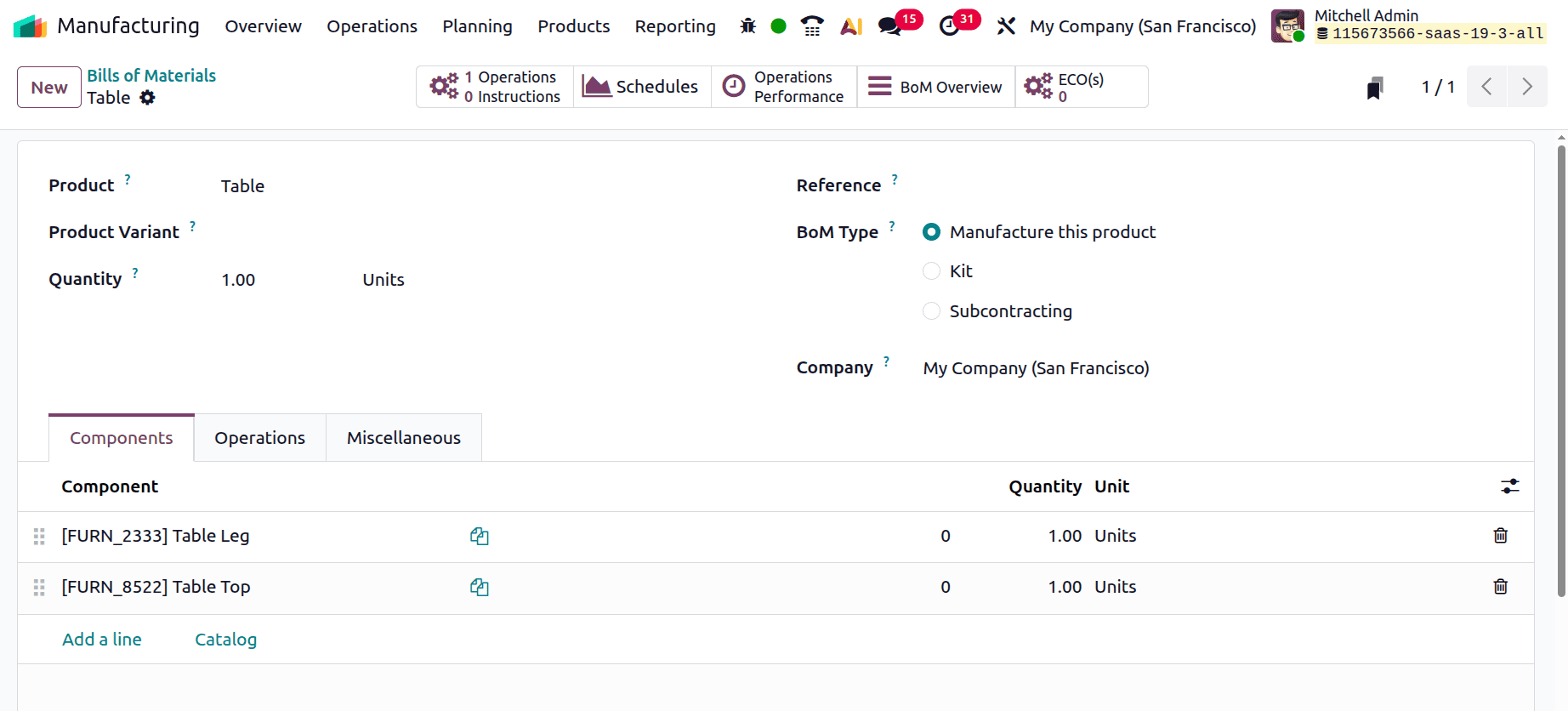Screen dimensions: 1568x711
Task: Open the BoM Type help question mark
Action: (x=892, y=226)
